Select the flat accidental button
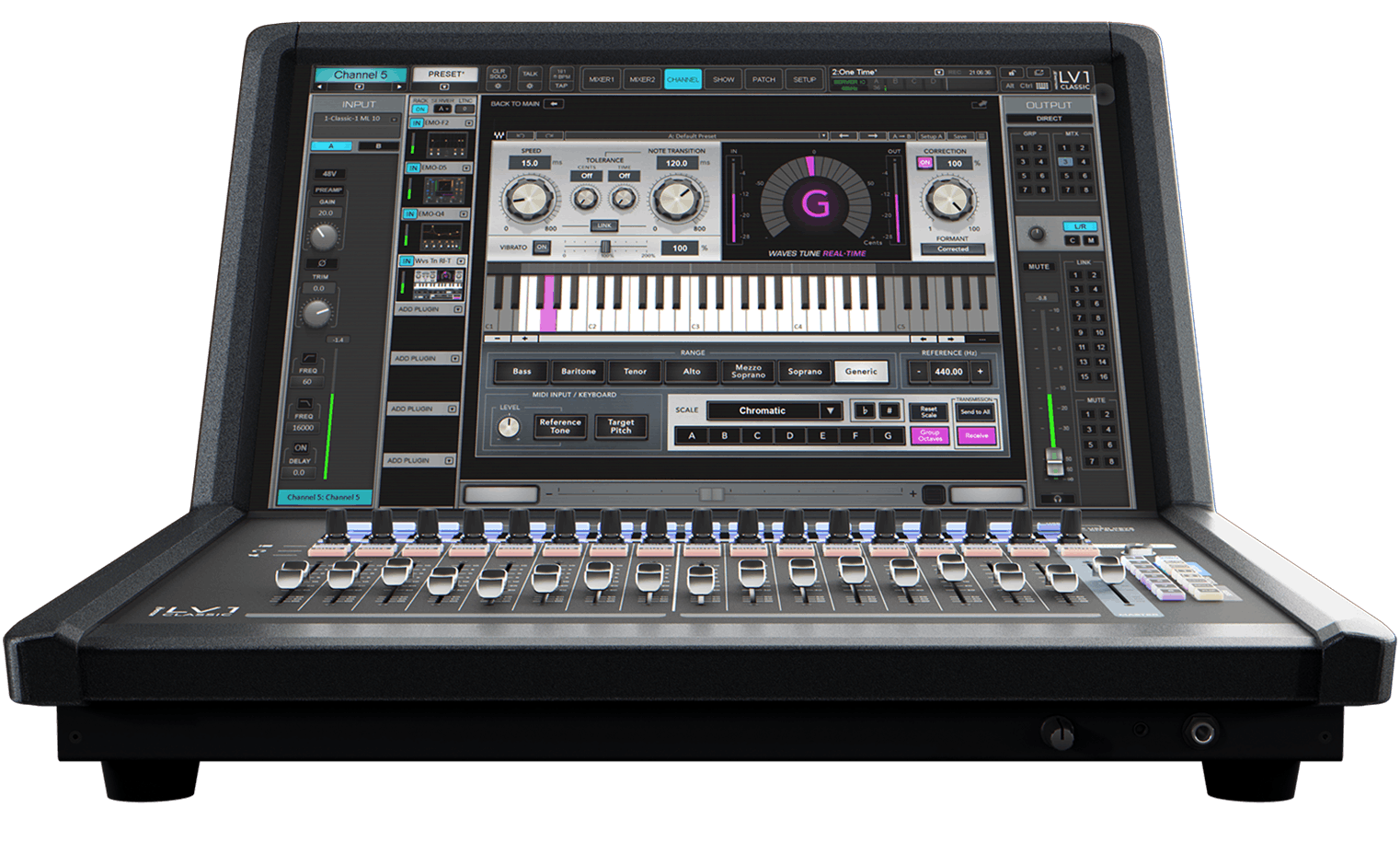 865,410
